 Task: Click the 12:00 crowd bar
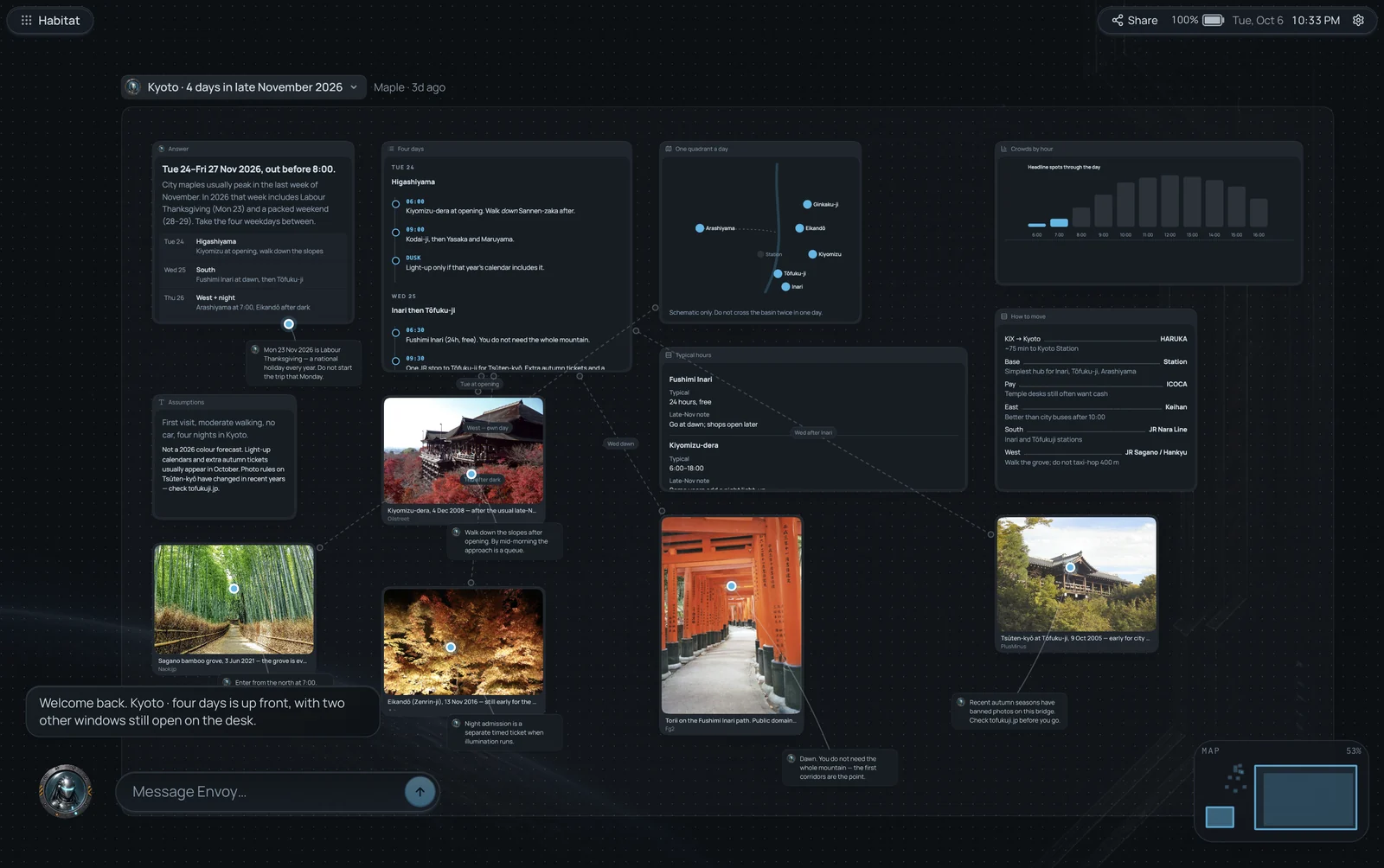(x=1169, y=201)
